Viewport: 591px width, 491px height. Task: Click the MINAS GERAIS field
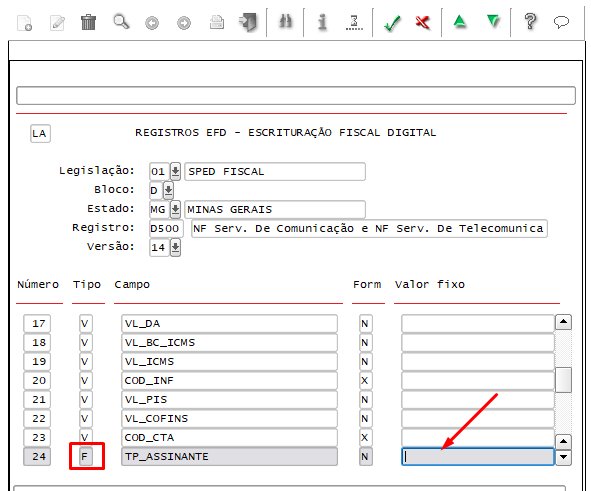275,209
